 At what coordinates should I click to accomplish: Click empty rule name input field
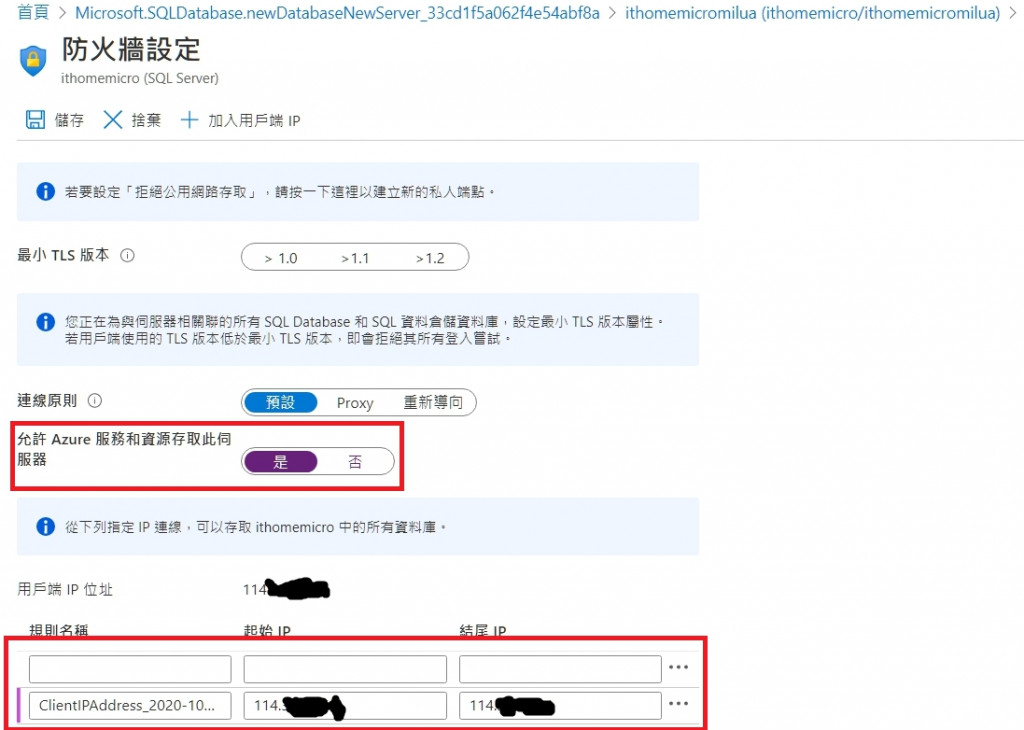[x=130, y=669]
